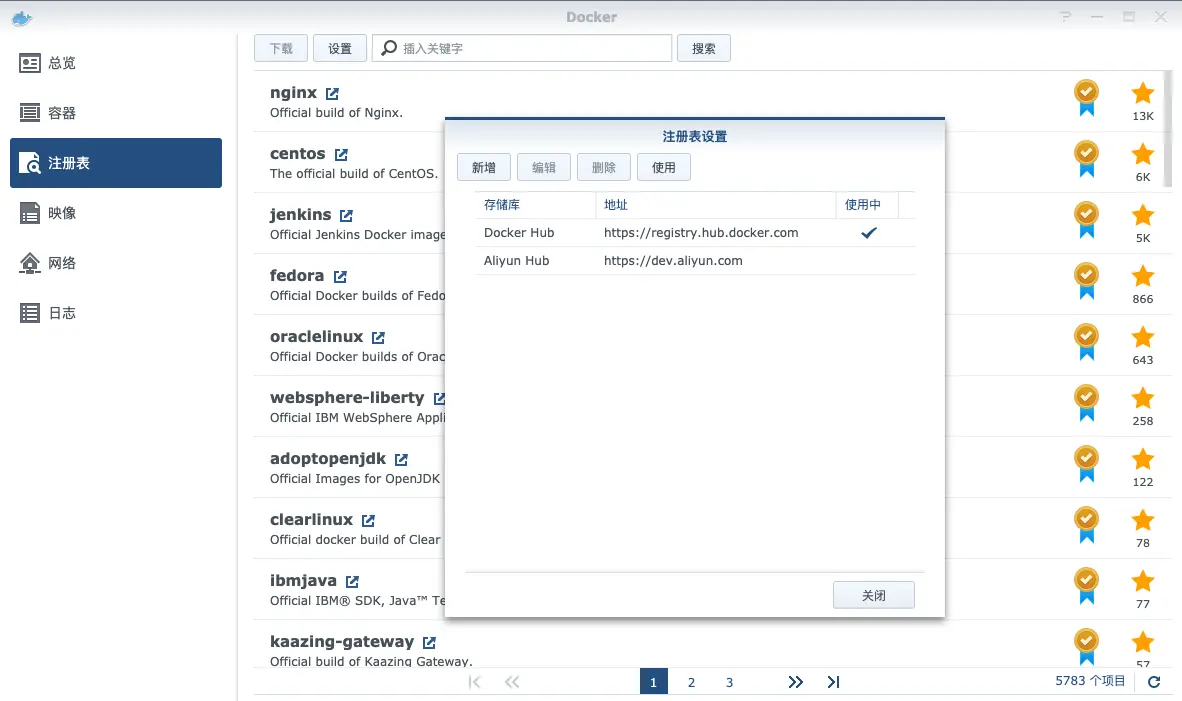The image size is (1182, 701).
Task: Click the https://dev.aliyun.com address cell
Action: point(673,261)
